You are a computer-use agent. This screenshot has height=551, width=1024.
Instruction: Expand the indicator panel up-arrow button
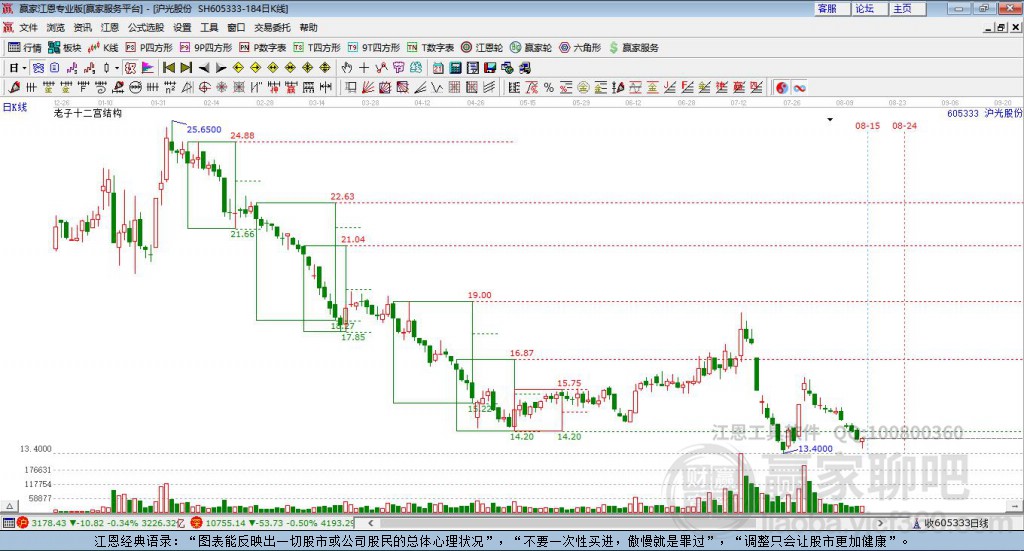tap(9, 506)
